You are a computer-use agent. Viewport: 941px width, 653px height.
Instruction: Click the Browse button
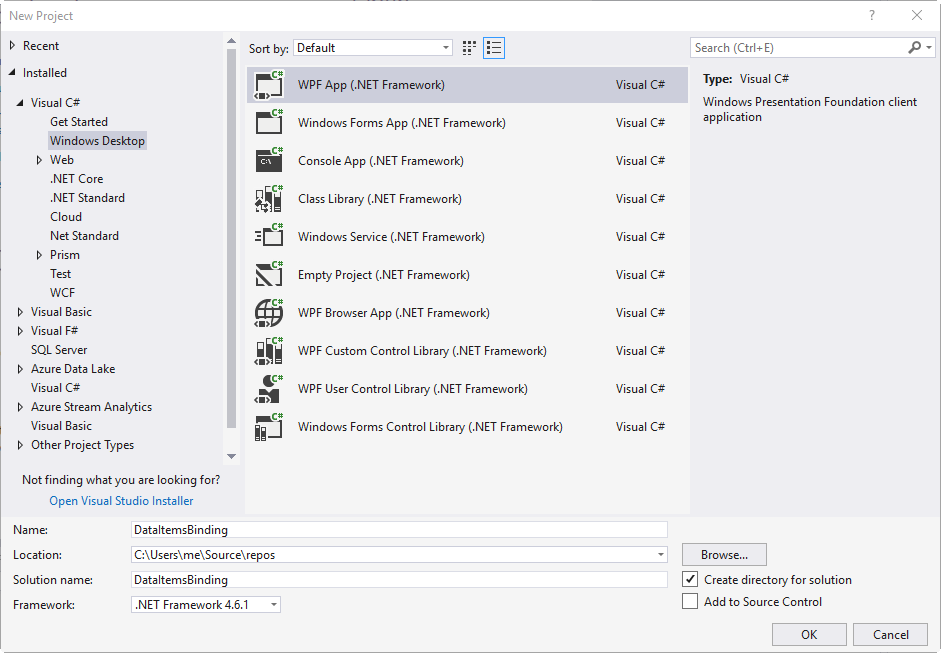point(723,554)
